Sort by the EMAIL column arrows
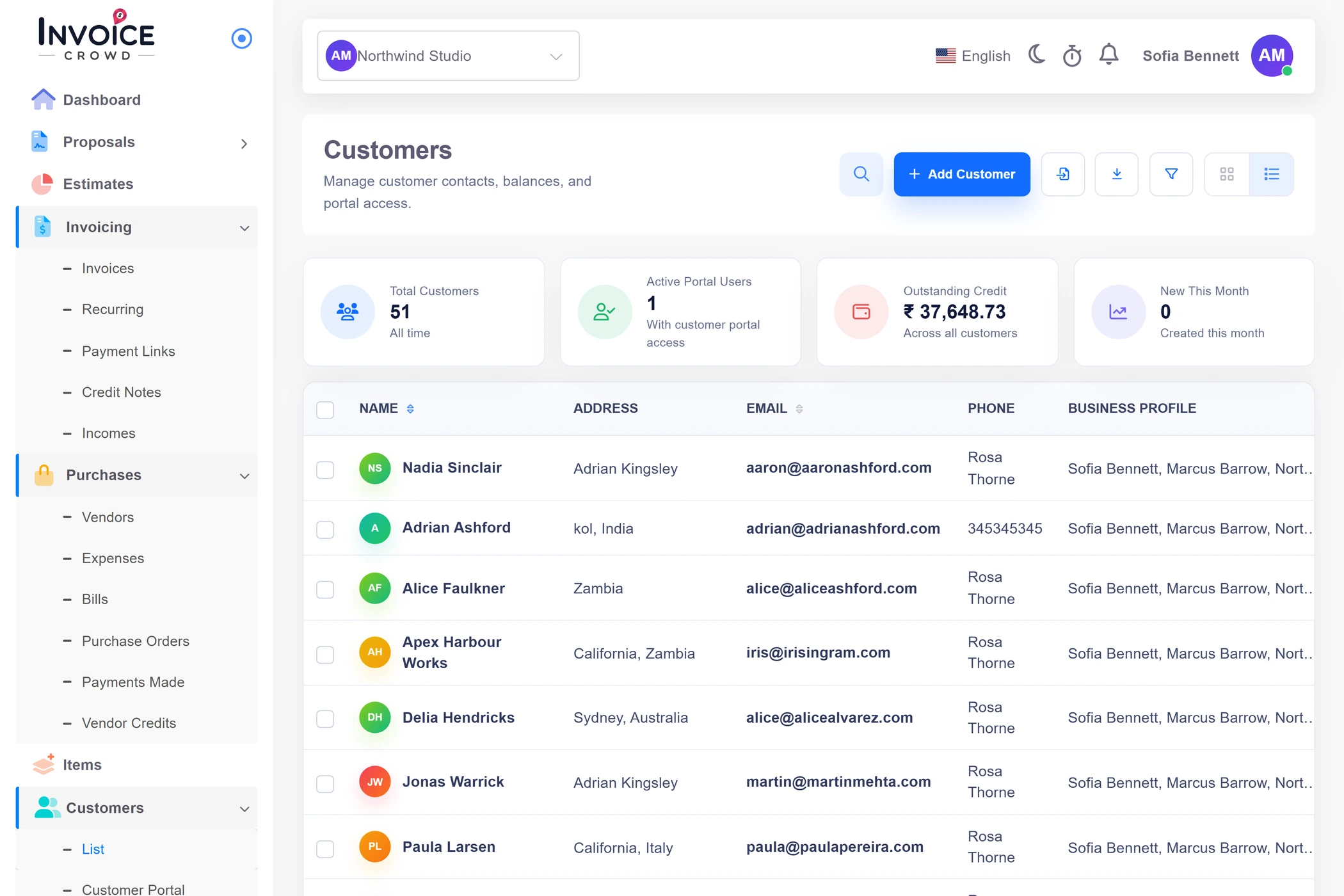The width and height of the screenshot is (1344, 896). 799,408
